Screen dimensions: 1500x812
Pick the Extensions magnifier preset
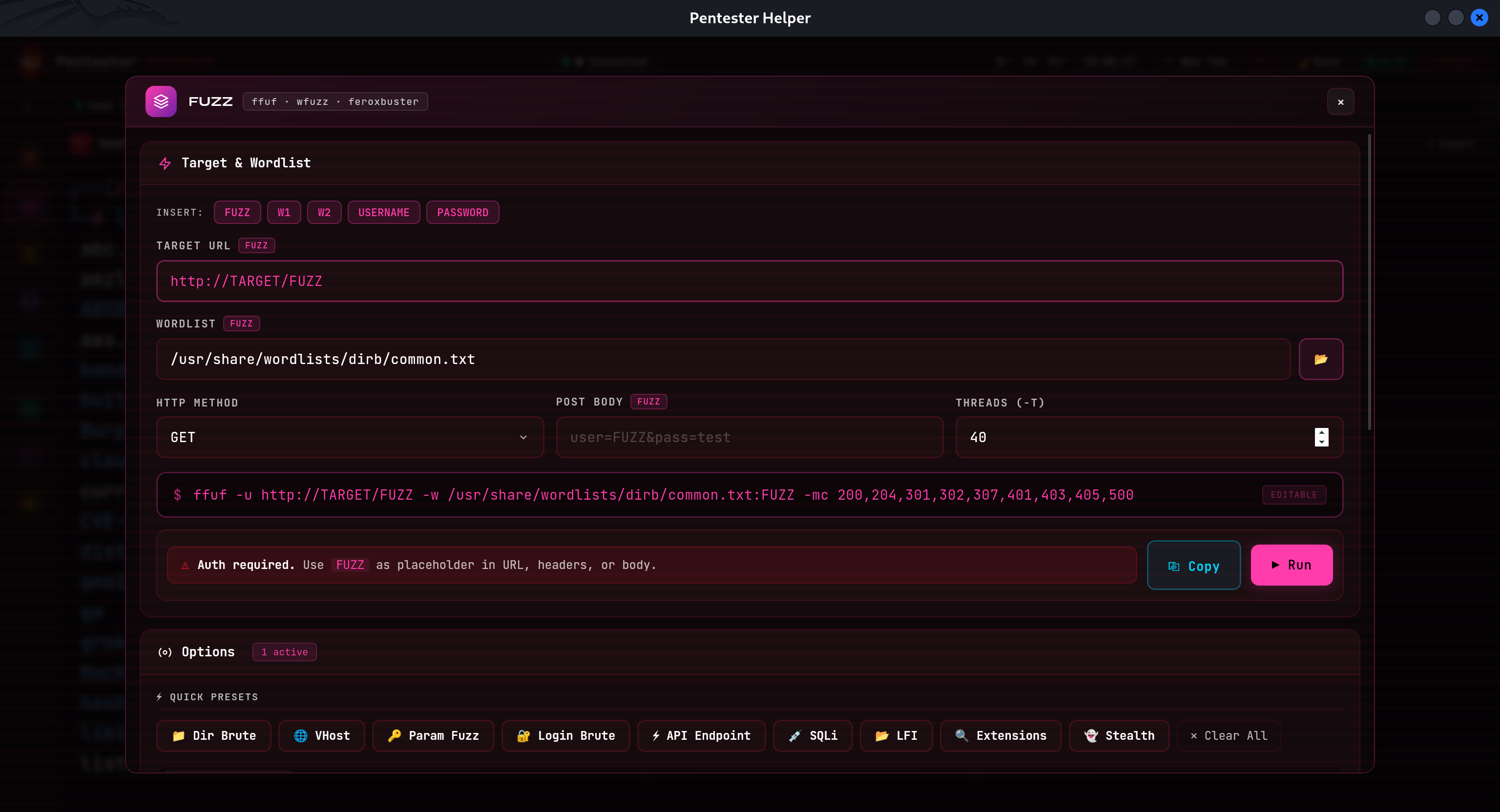click(x=1000, y=736)
